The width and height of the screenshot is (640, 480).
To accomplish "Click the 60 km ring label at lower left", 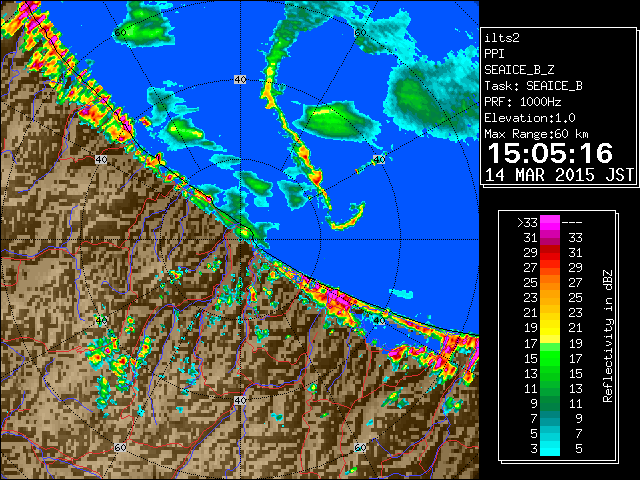I will 120,447.
